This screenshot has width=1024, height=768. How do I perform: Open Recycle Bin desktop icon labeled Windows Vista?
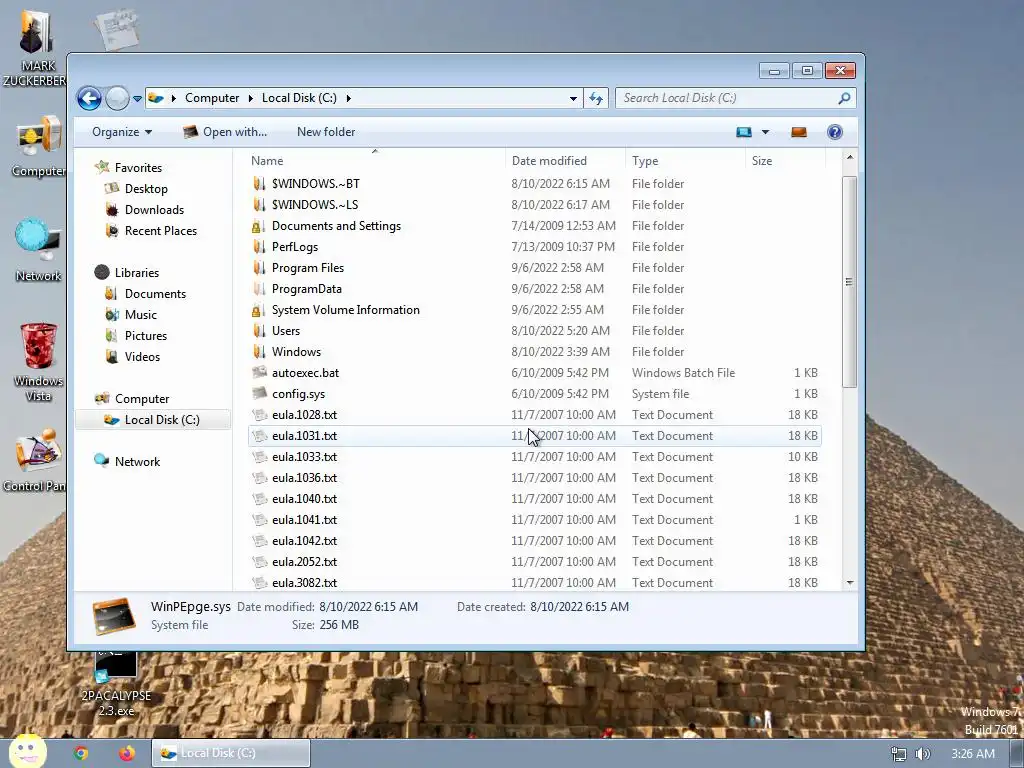tap(38, 362)
